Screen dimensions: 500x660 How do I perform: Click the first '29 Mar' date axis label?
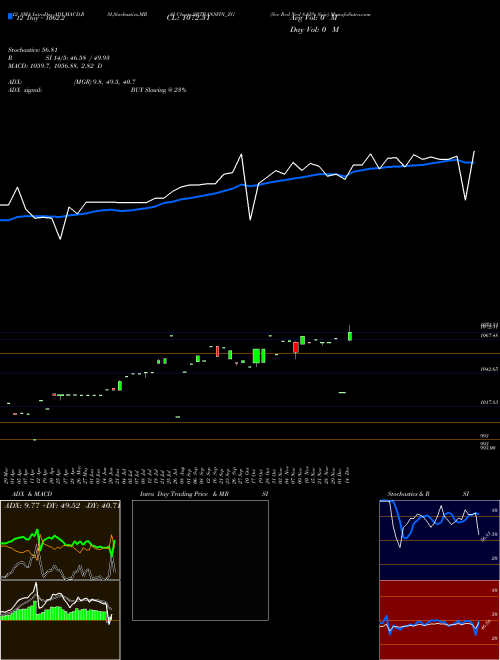[x=8, y=475]
